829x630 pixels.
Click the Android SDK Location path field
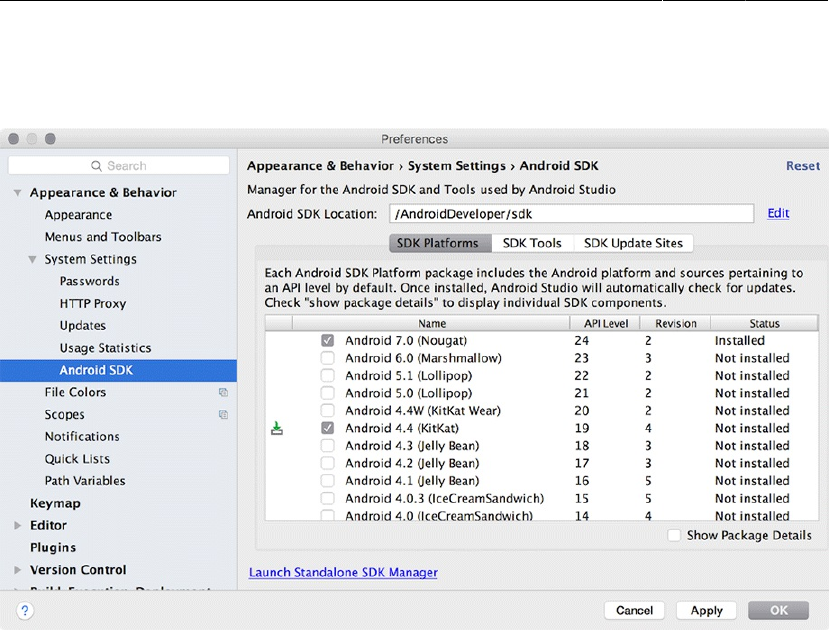[x=570, y=214]
